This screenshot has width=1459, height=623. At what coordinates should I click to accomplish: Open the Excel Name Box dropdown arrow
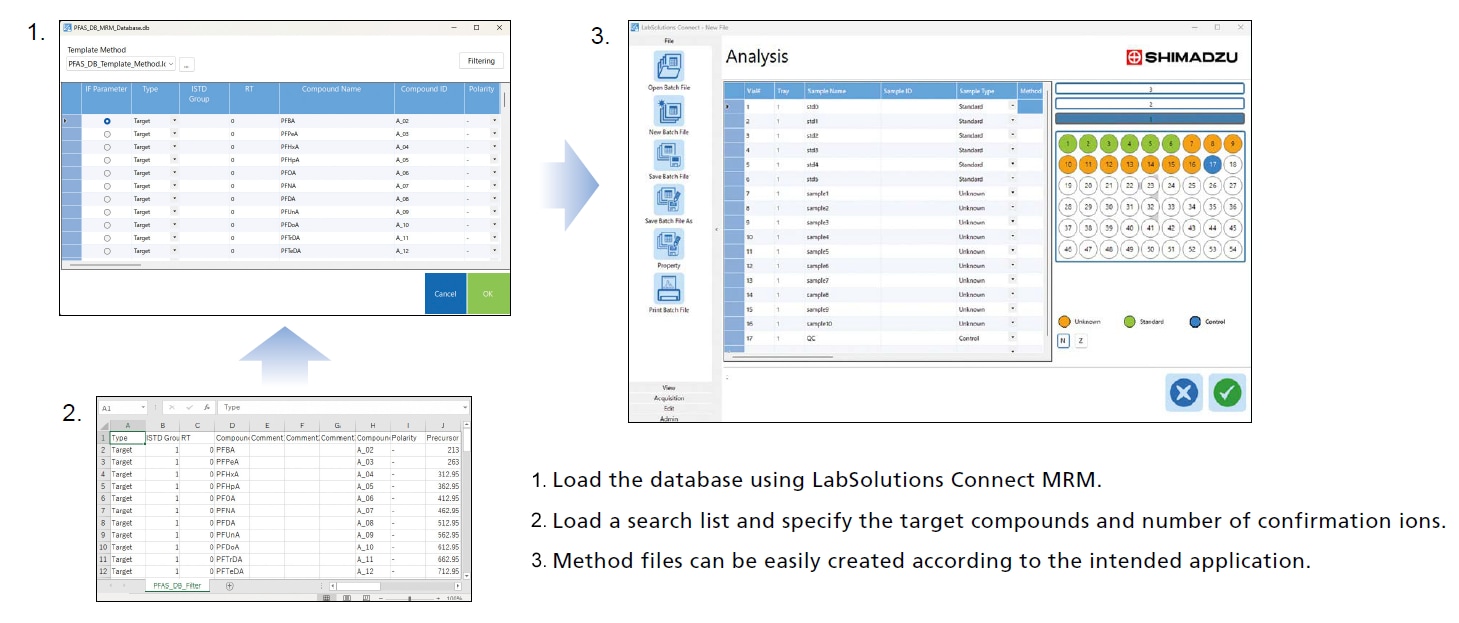pyautogui.click(x=144, y=408)
